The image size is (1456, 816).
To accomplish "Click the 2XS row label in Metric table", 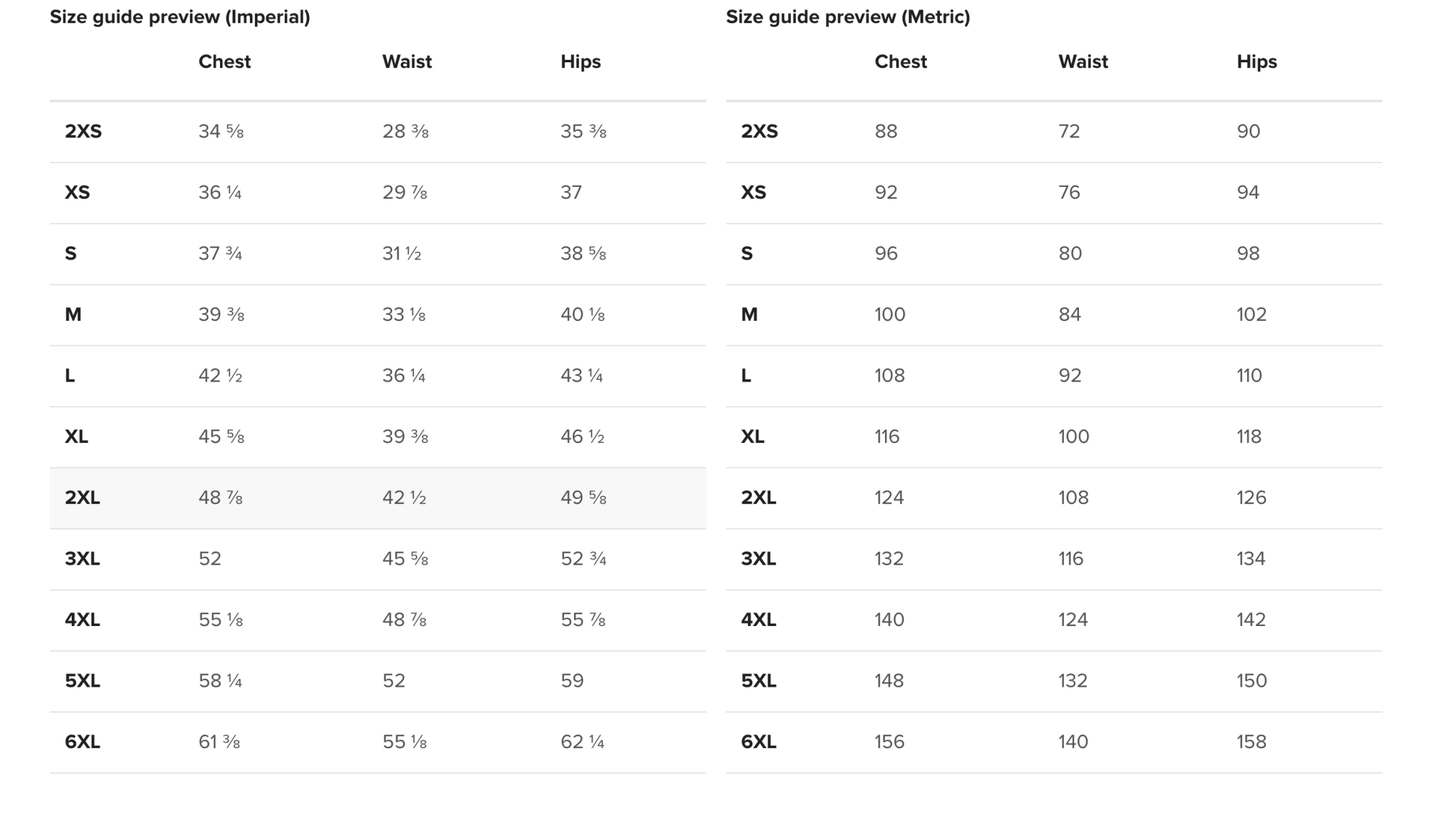I will (x=759, y=132).
